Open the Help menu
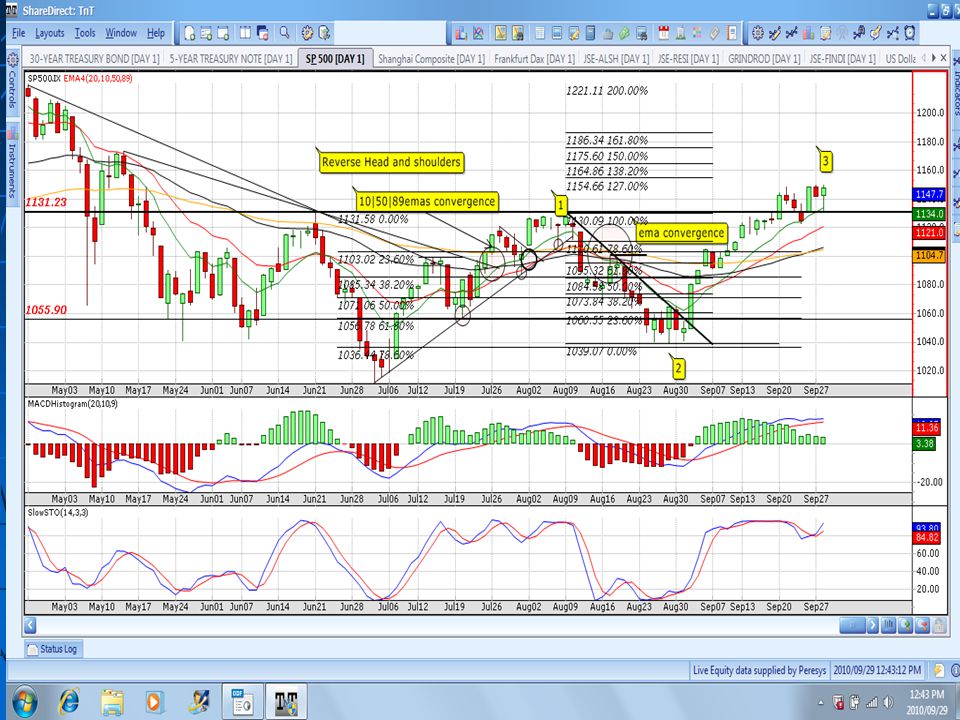This screenshot has height=720, width=960. point(156,33)
